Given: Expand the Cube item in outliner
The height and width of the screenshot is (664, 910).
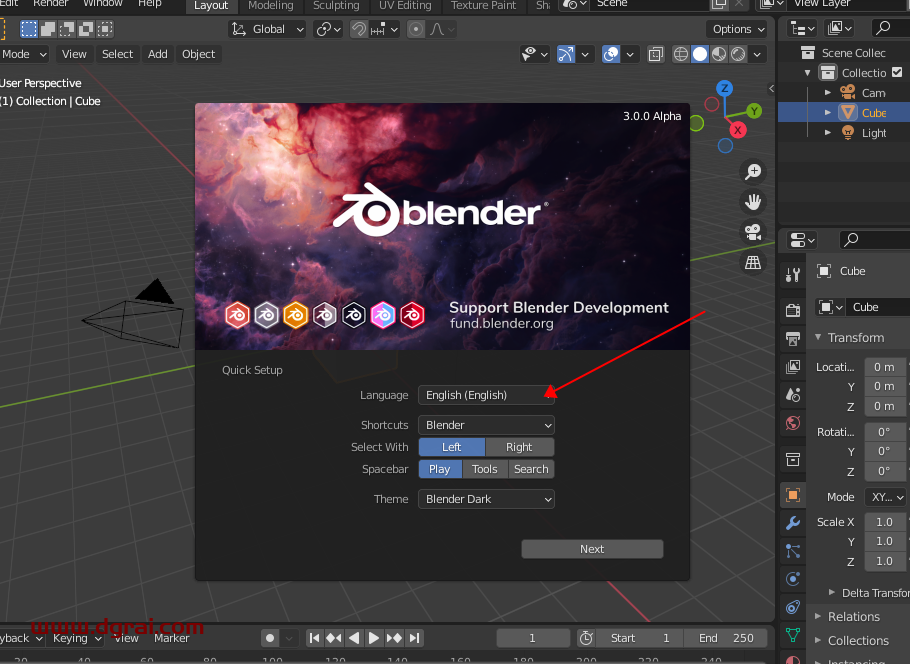Looking at the screenshot, I should pyautogui.click(x=828, y=113).
